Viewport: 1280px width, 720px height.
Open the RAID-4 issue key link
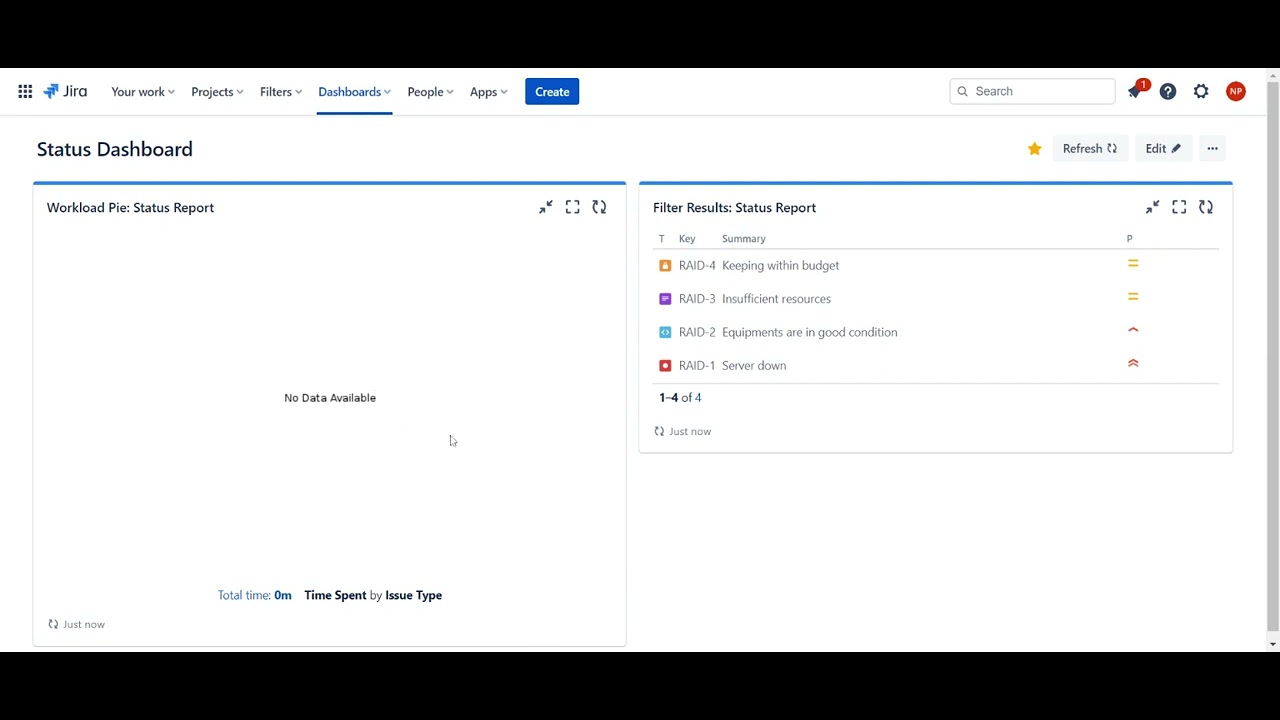click(697, 266)
